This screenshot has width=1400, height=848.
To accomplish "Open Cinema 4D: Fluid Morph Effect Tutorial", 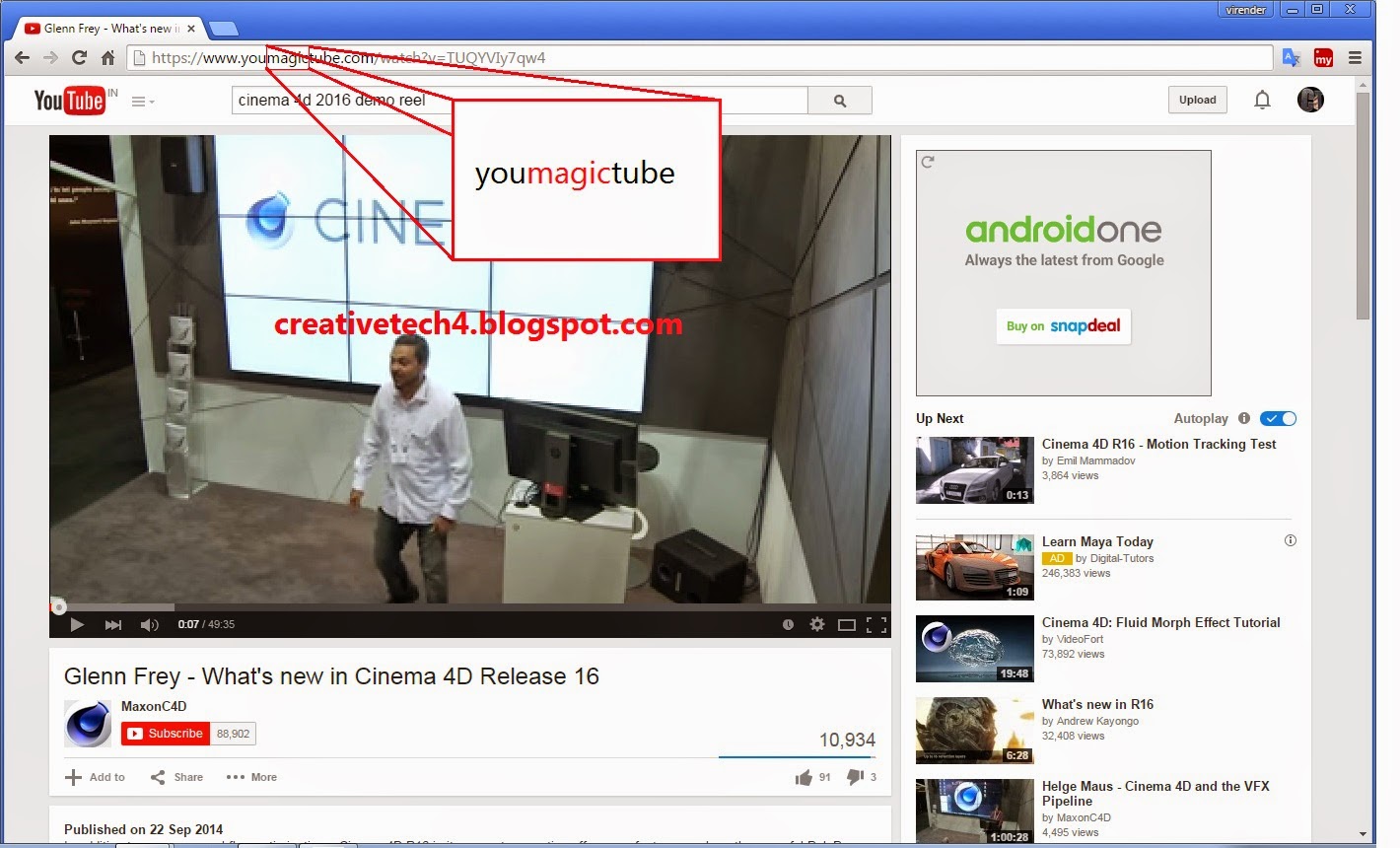I will point(1161,623).
